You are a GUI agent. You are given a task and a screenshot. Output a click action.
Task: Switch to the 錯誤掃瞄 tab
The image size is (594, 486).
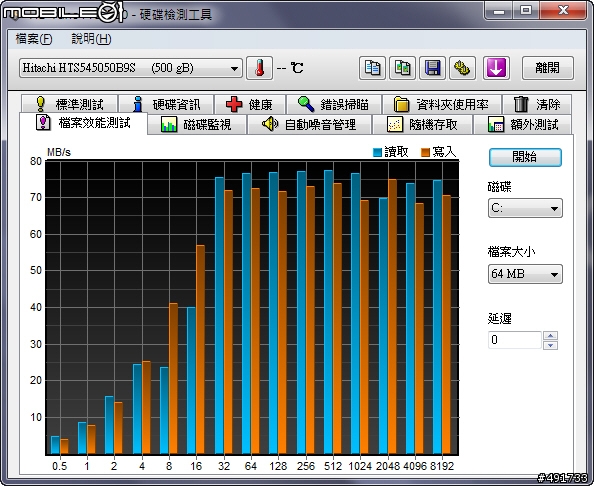(334, 104)
